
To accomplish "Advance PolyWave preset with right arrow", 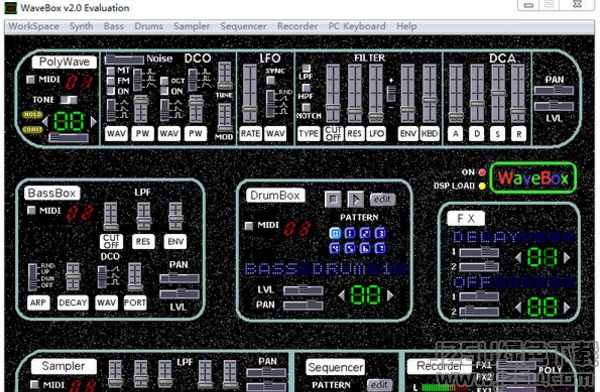I will point(94,122).
